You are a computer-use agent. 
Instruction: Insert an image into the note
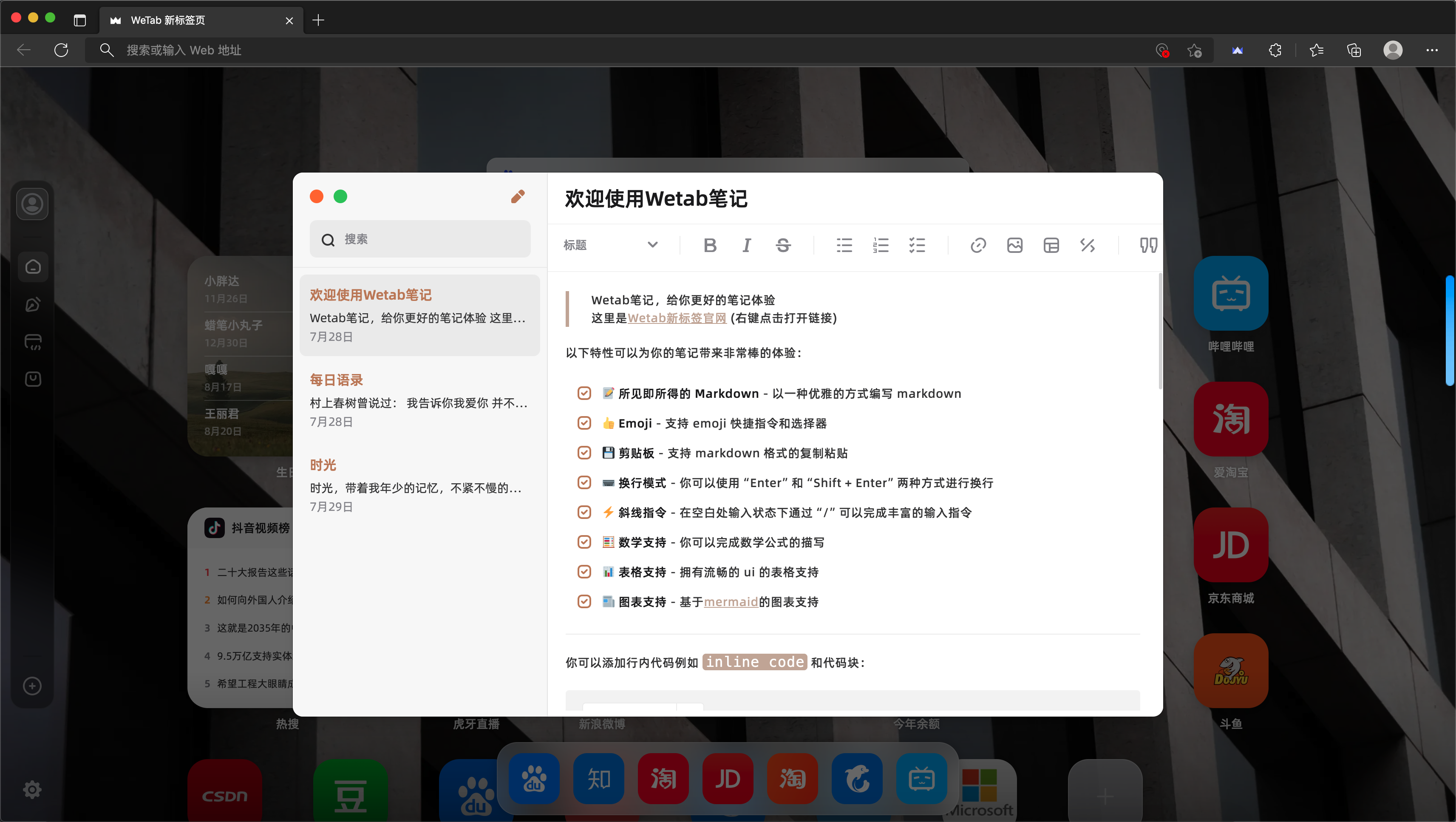1014,245
